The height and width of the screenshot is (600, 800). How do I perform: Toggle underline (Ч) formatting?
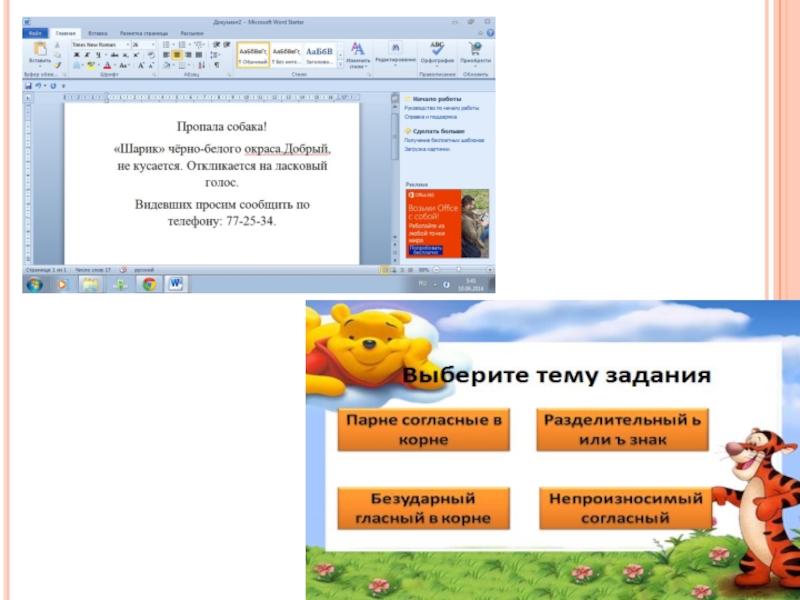[98, 55]
